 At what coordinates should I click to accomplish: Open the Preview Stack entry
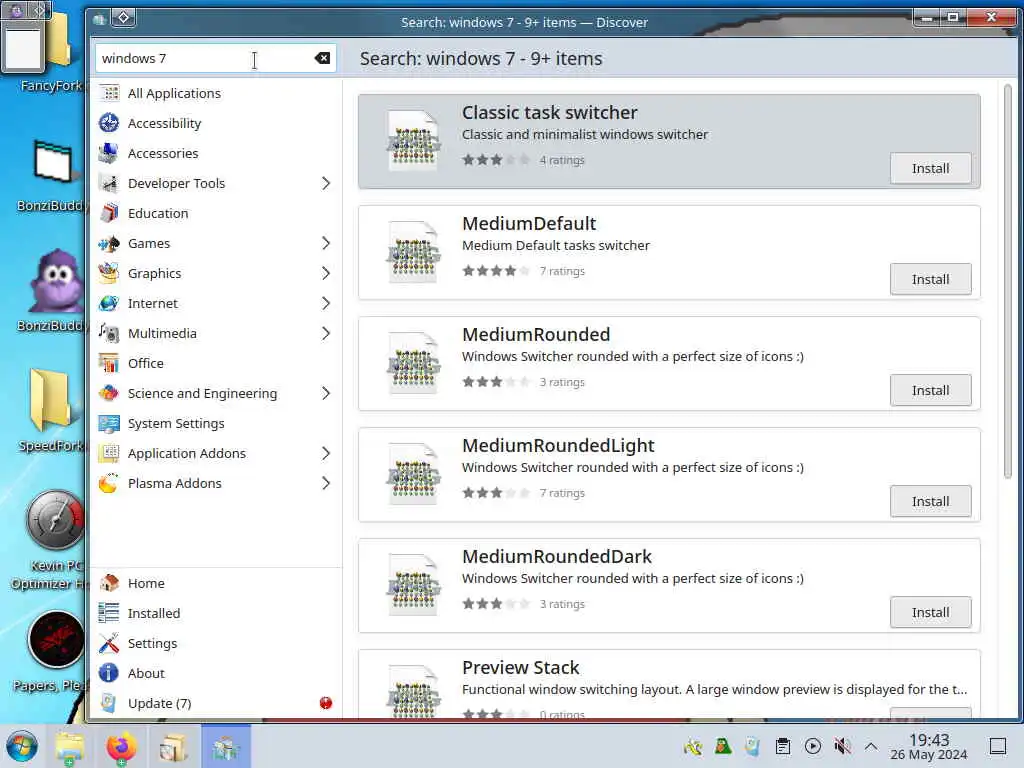pos(669,684)
